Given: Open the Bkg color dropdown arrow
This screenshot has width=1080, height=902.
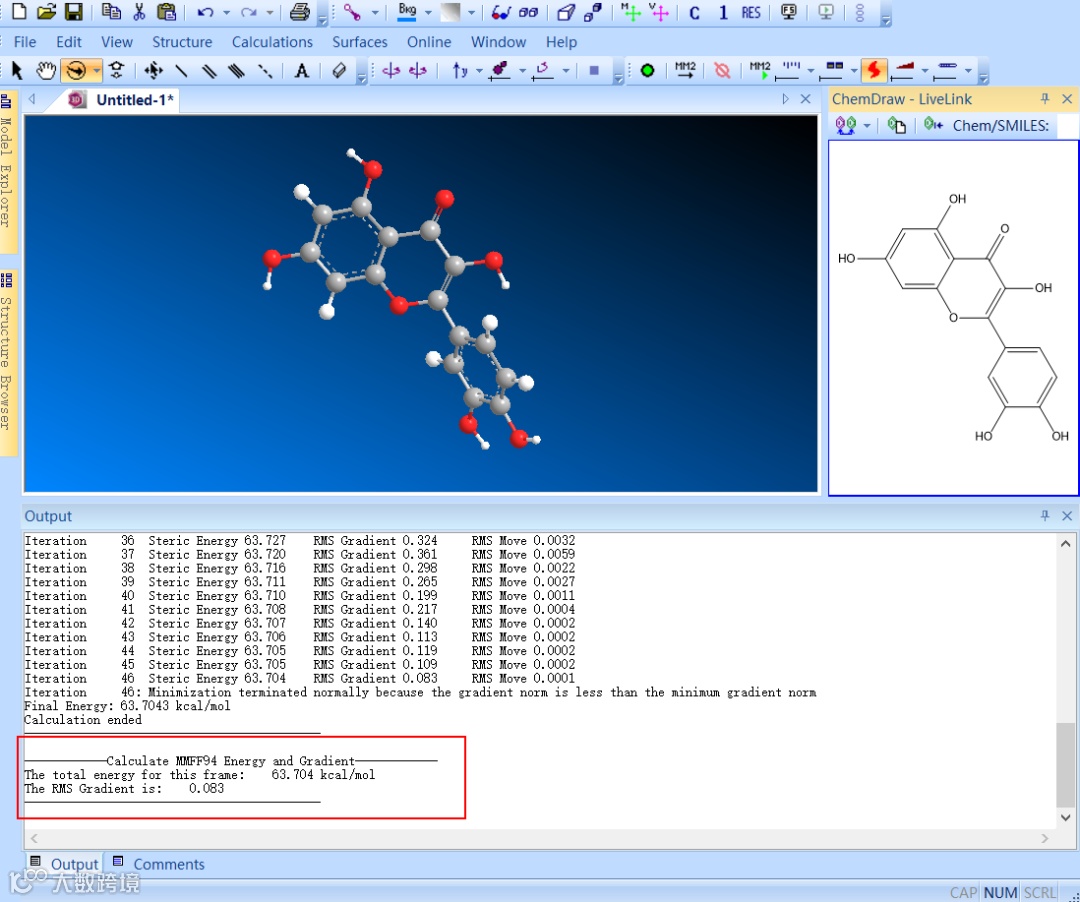Looking at the screenshot, I should (428, 12).
